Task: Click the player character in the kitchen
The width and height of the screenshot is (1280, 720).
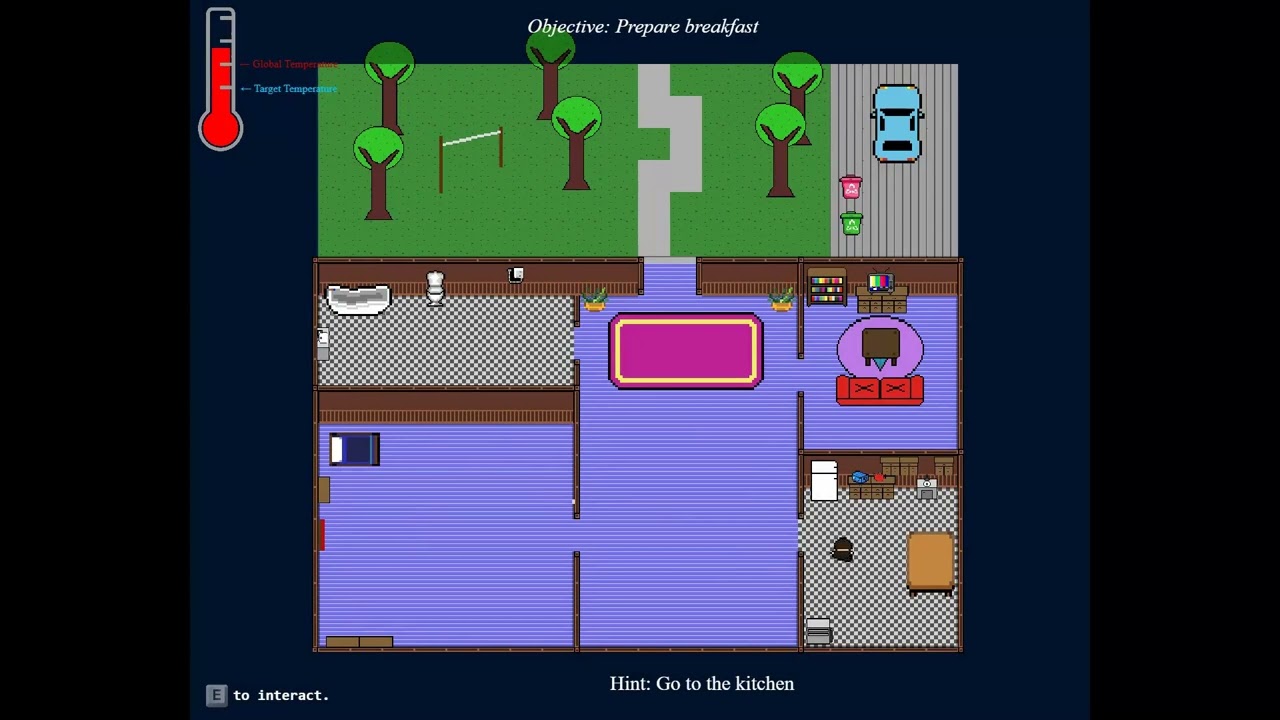Action: (x=843, y=548)
